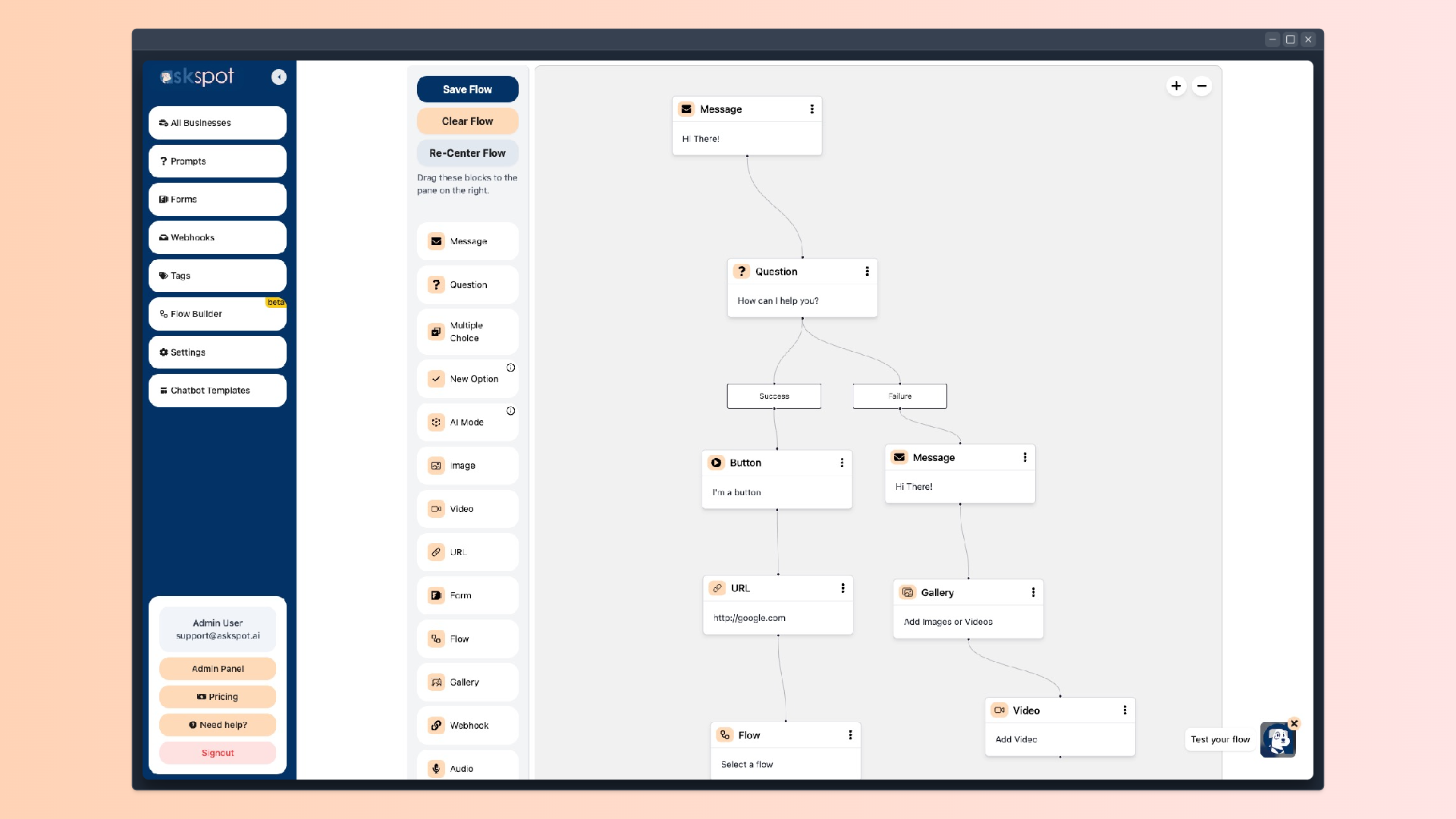Click Re-Center Flow control
The width and height of the screenshot is (1456, 819).
(x=467, y=153)
